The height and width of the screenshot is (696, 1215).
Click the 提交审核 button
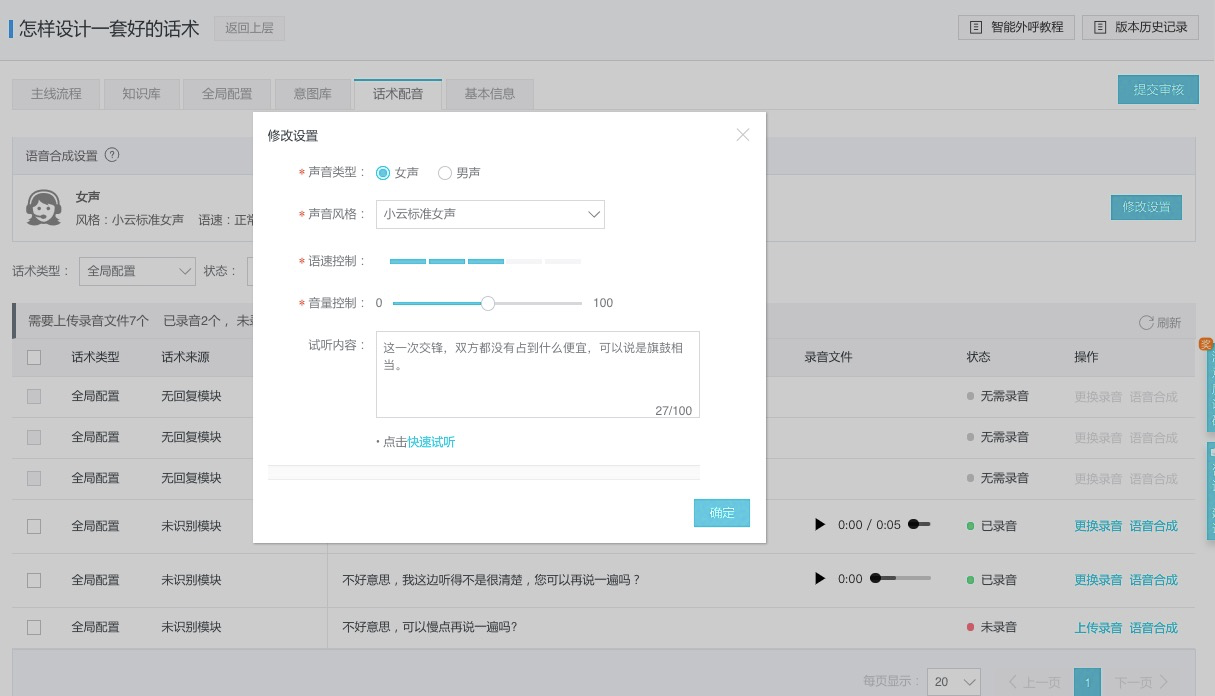[x=1158, y=89]
